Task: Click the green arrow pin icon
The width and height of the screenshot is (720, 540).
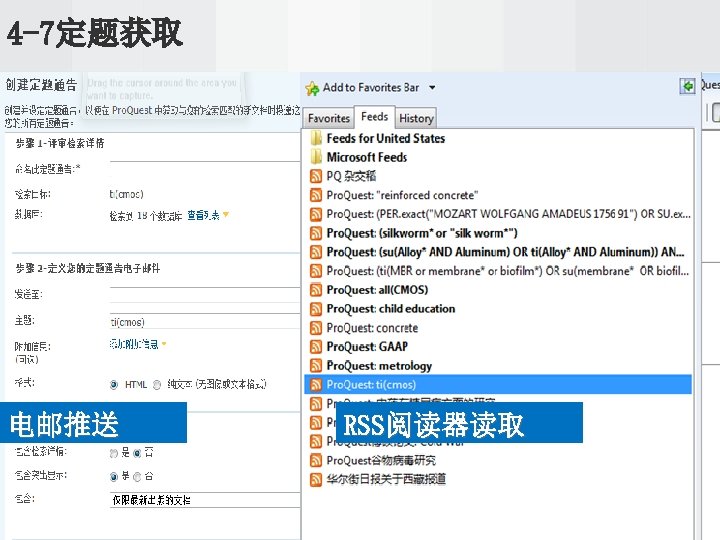Action: 687,86
